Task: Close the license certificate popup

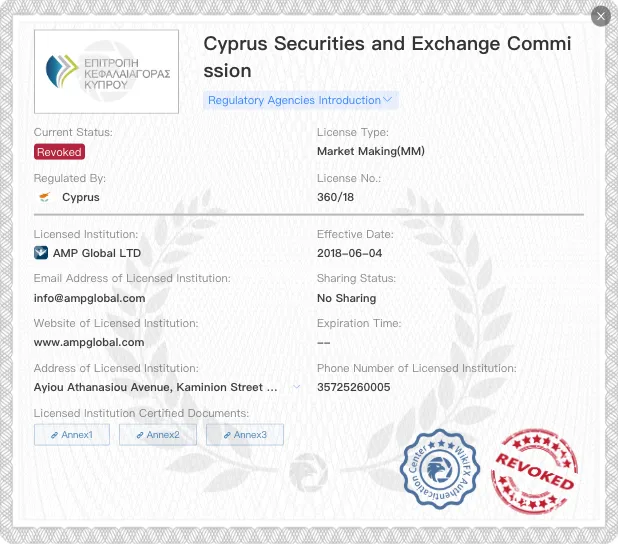Action: [x=601, y=17]
